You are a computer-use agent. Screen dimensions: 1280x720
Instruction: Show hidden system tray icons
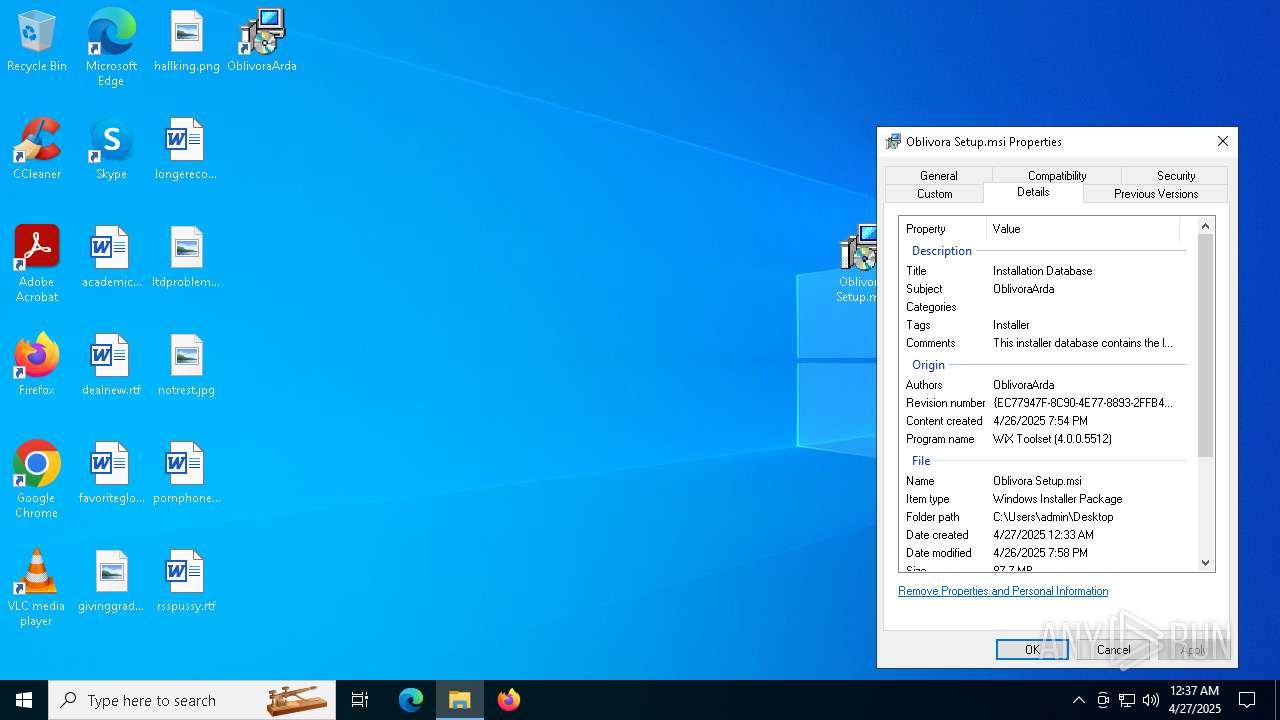pos(1078,700)
